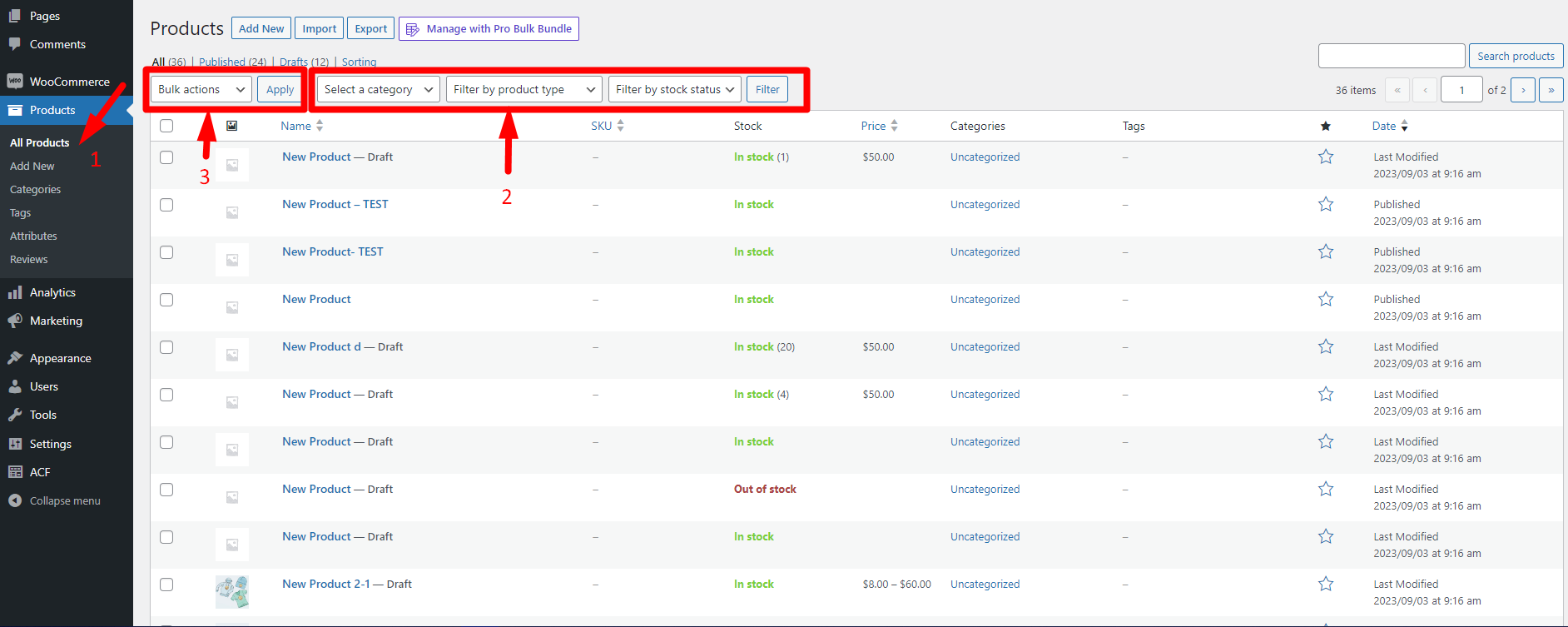The height and width of the screenshot is (627, 1568).
Task: Open Categories in the Products submenu
Action: coord(35,189)
